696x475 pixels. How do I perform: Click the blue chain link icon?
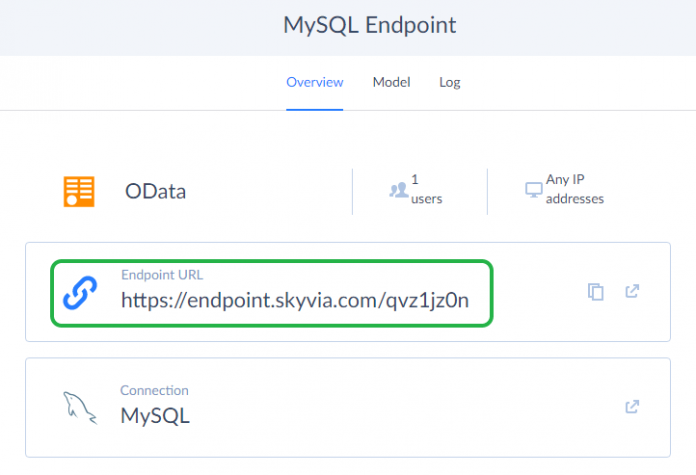point(79,292)
